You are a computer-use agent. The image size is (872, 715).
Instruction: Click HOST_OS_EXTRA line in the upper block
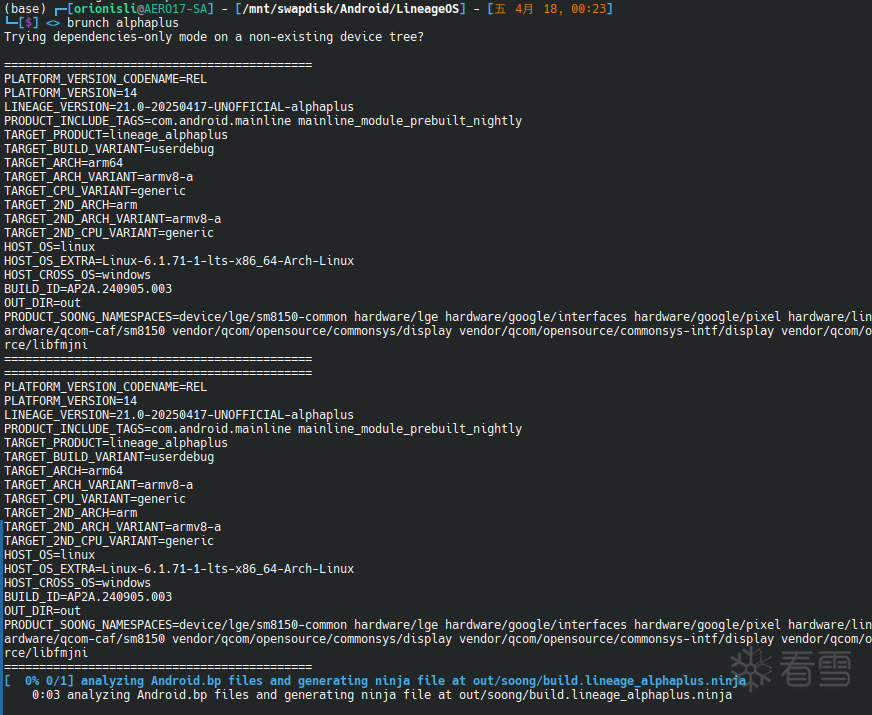click(179, 261)
